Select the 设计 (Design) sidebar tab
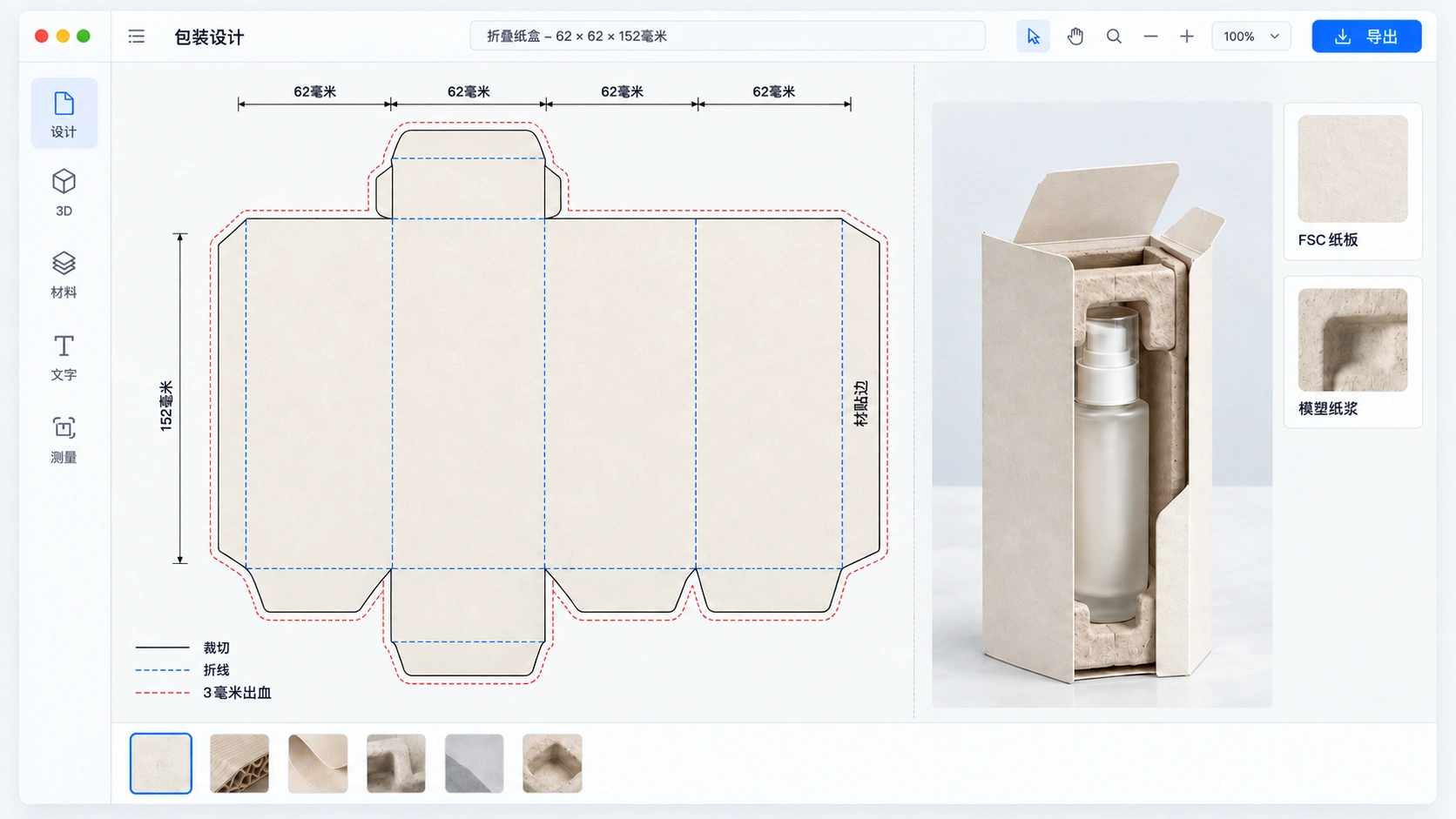This screenshot has width=1456, height=819. coord(64,113)
